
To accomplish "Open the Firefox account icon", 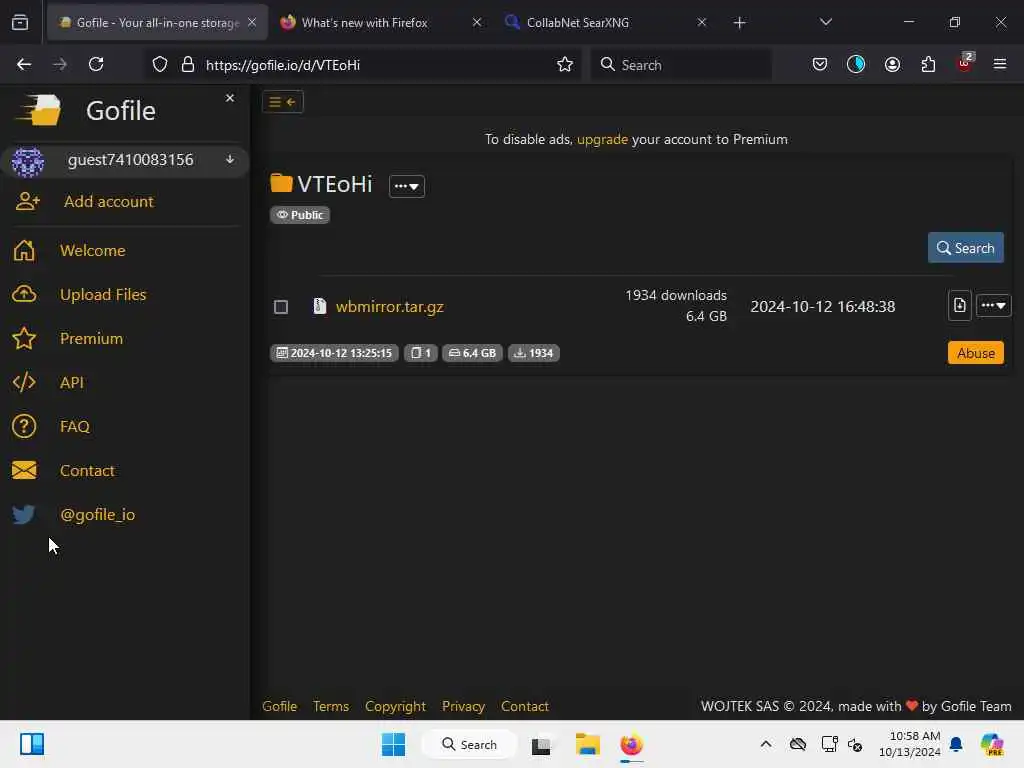I will click(892, 65).
